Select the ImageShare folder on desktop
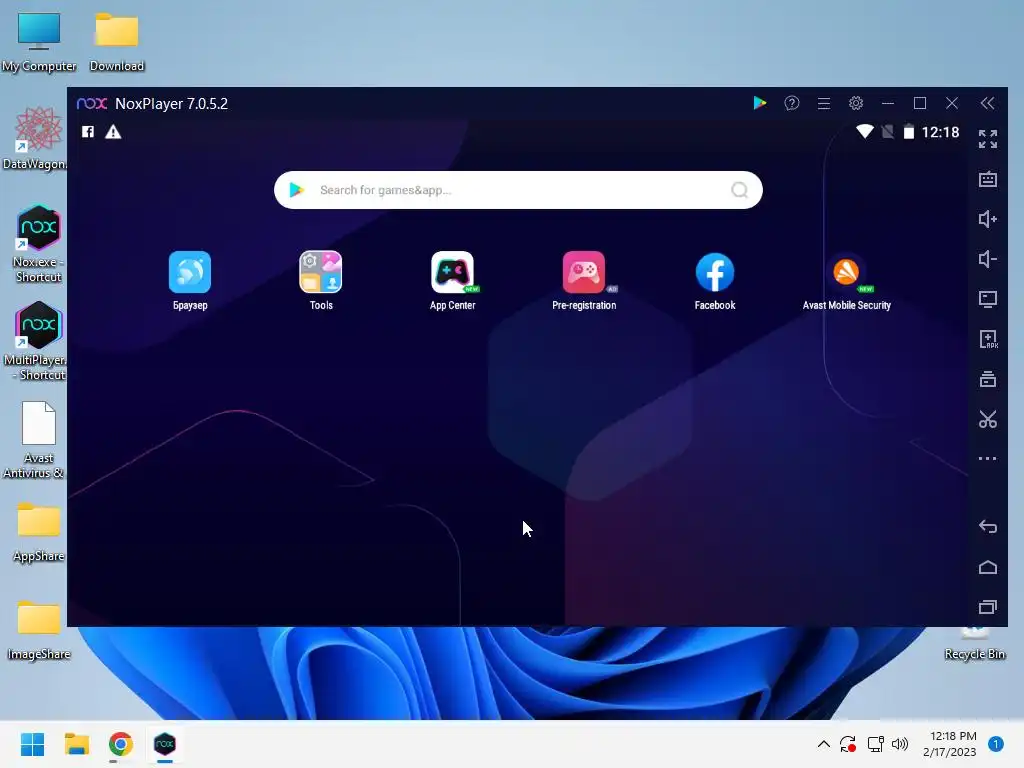This screenshot has width=1024, height=768. (x=39, y=630)
